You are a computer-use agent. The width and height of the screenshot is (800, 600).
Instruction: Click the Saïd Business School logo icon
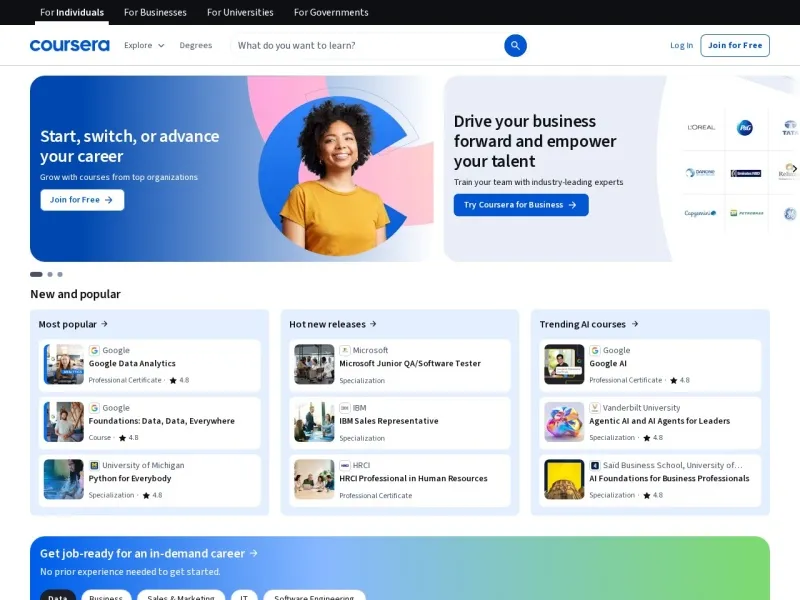point(594,465)
